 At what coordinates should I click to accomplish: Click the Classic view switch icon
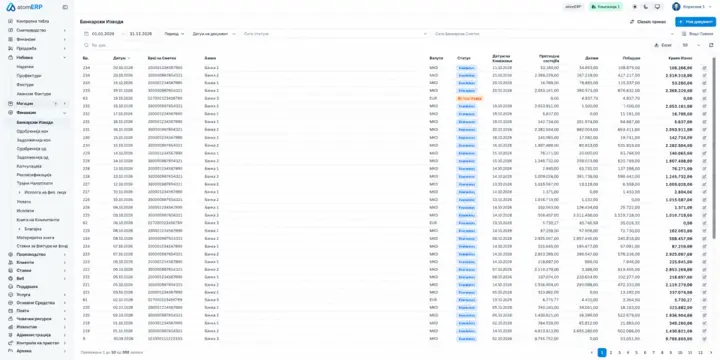pos(632,22)
